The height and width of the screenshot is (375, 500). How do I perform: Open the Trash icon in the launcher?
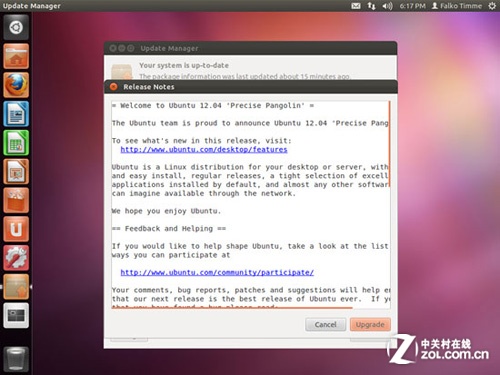click(x=16, y=359)
